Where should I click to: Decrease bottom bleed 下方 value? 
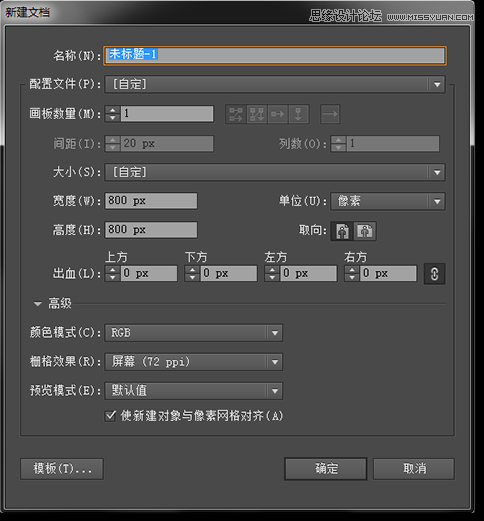coord(192,277)
